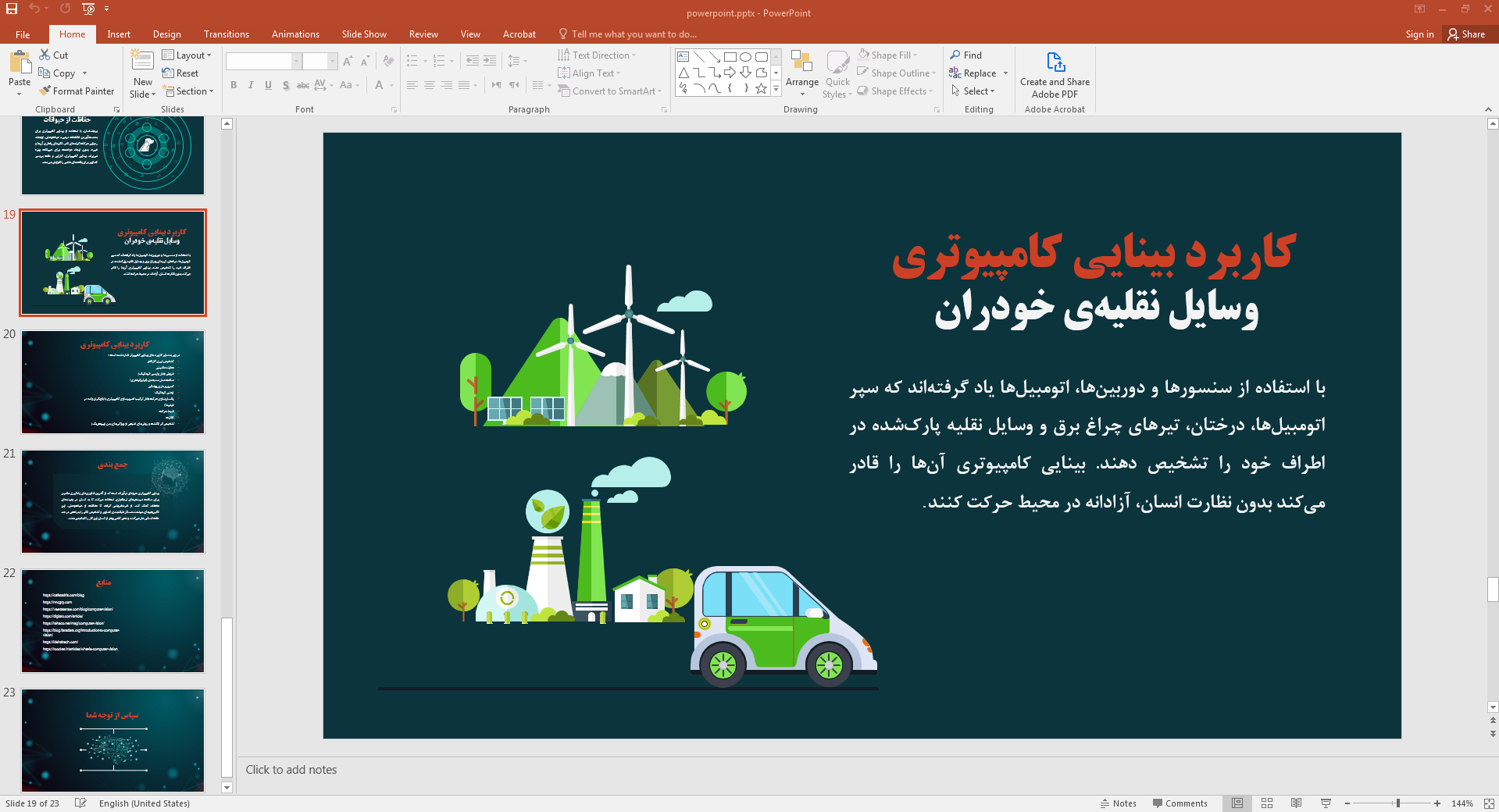
Task: Open the Shape Fill dropdown
Action: pos(887,55)
